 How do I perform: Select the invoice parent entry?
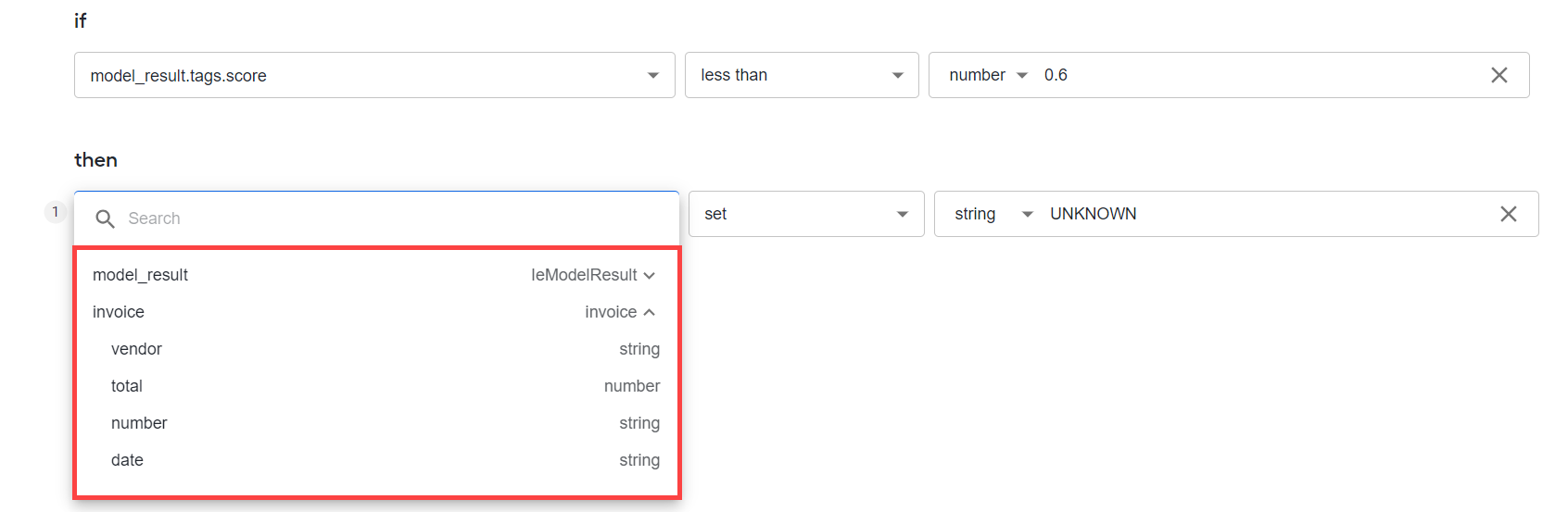click(x=376, y=312)
